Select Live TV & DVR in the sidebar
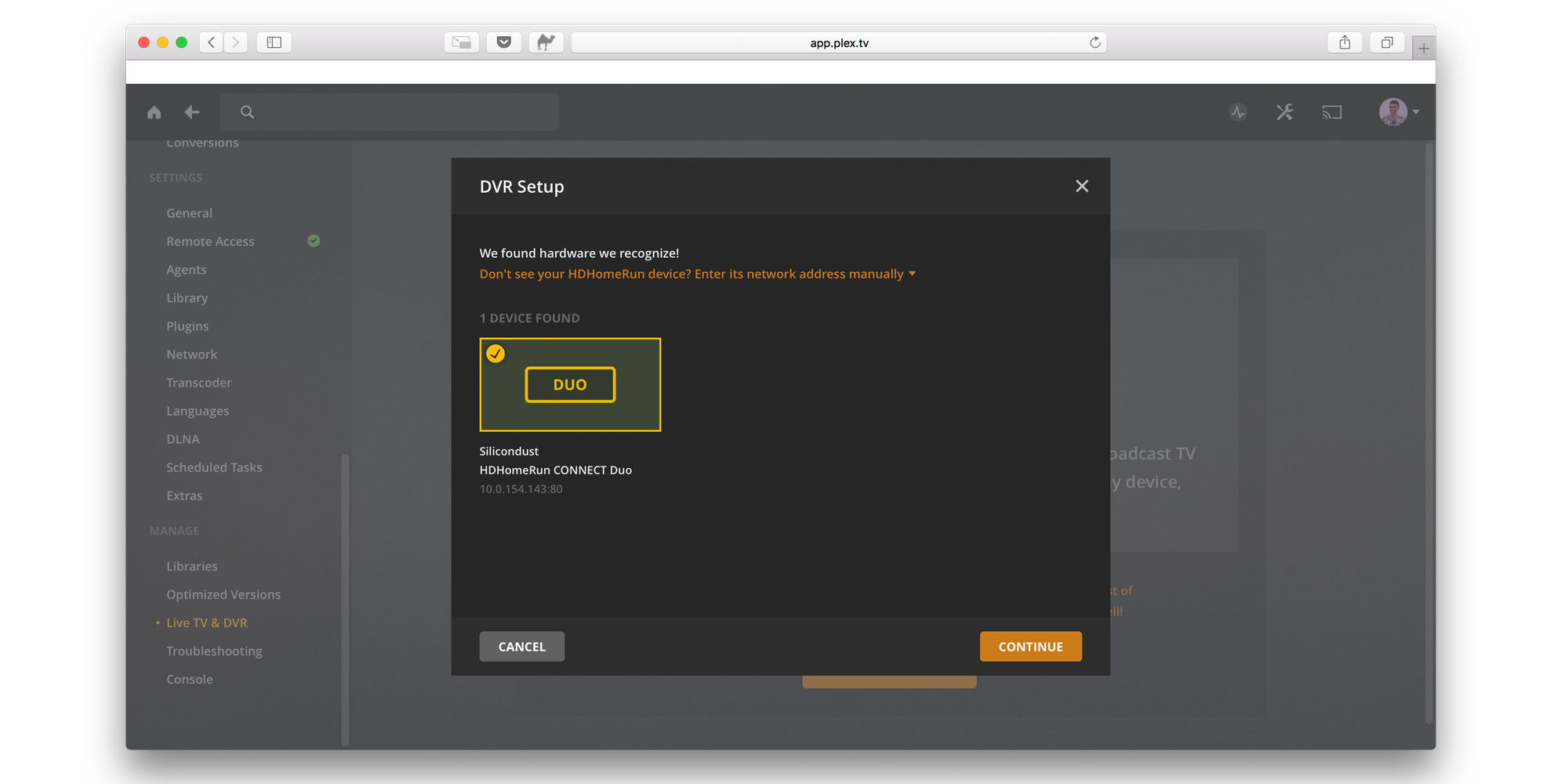1568x784 pixels. coord(206,622)
